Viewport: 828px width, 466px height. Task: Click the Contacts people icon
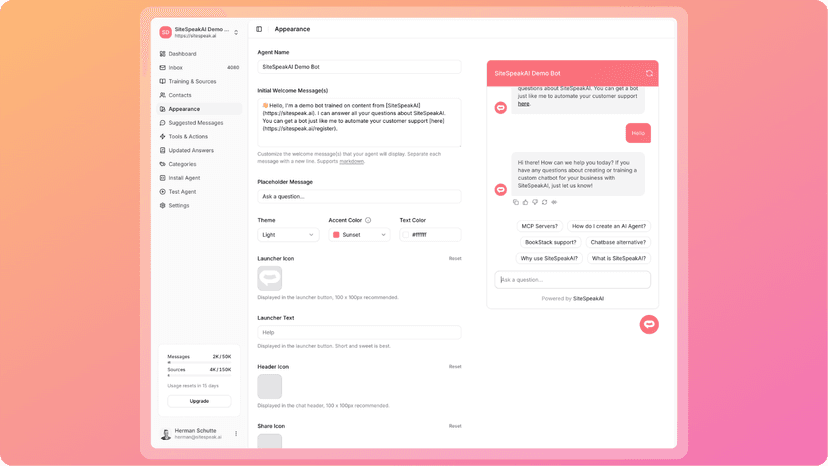pyautogui.click(x=163, y=95)
